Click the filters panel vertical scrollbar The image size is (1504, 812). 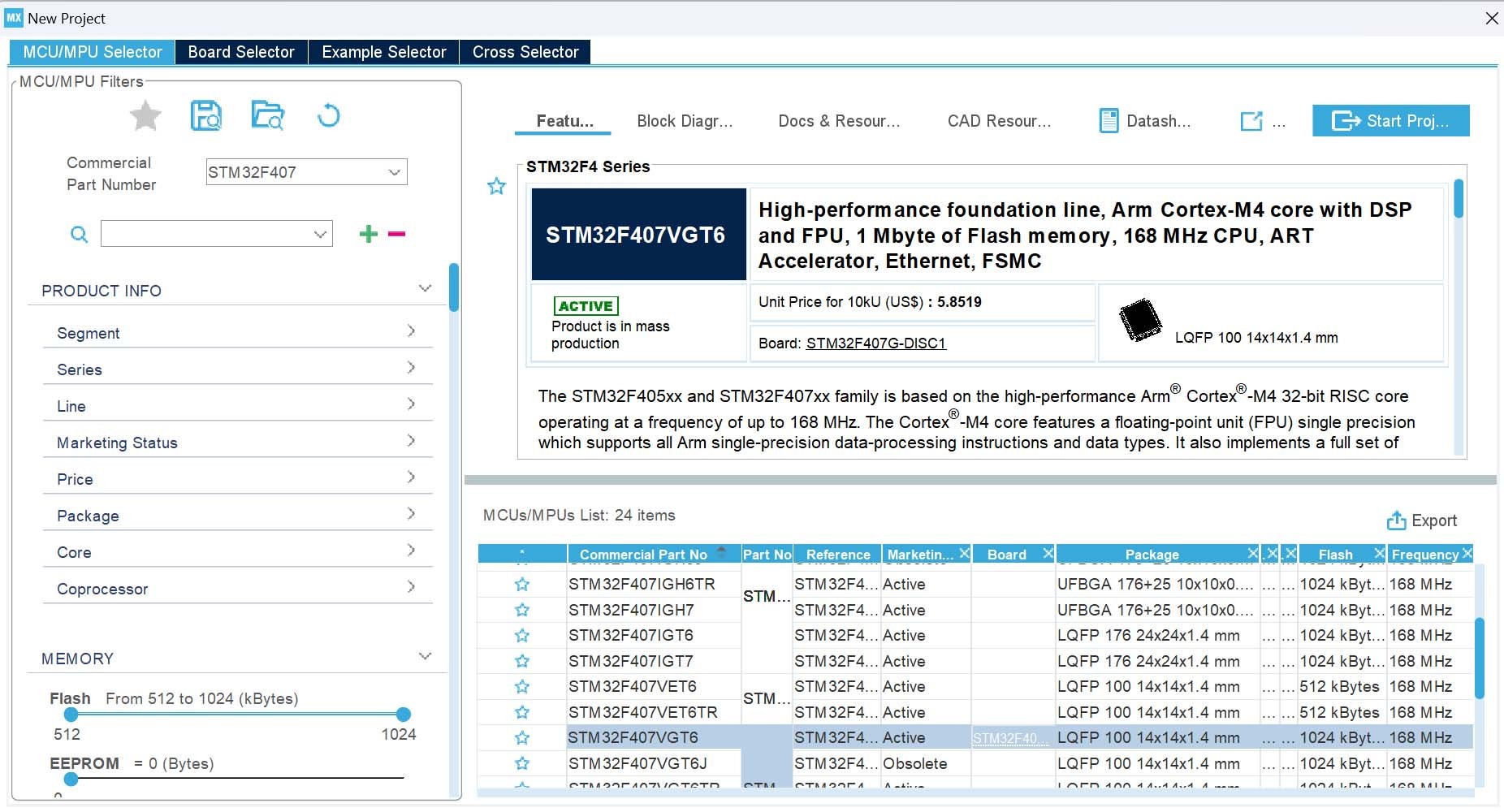(454, 287)
